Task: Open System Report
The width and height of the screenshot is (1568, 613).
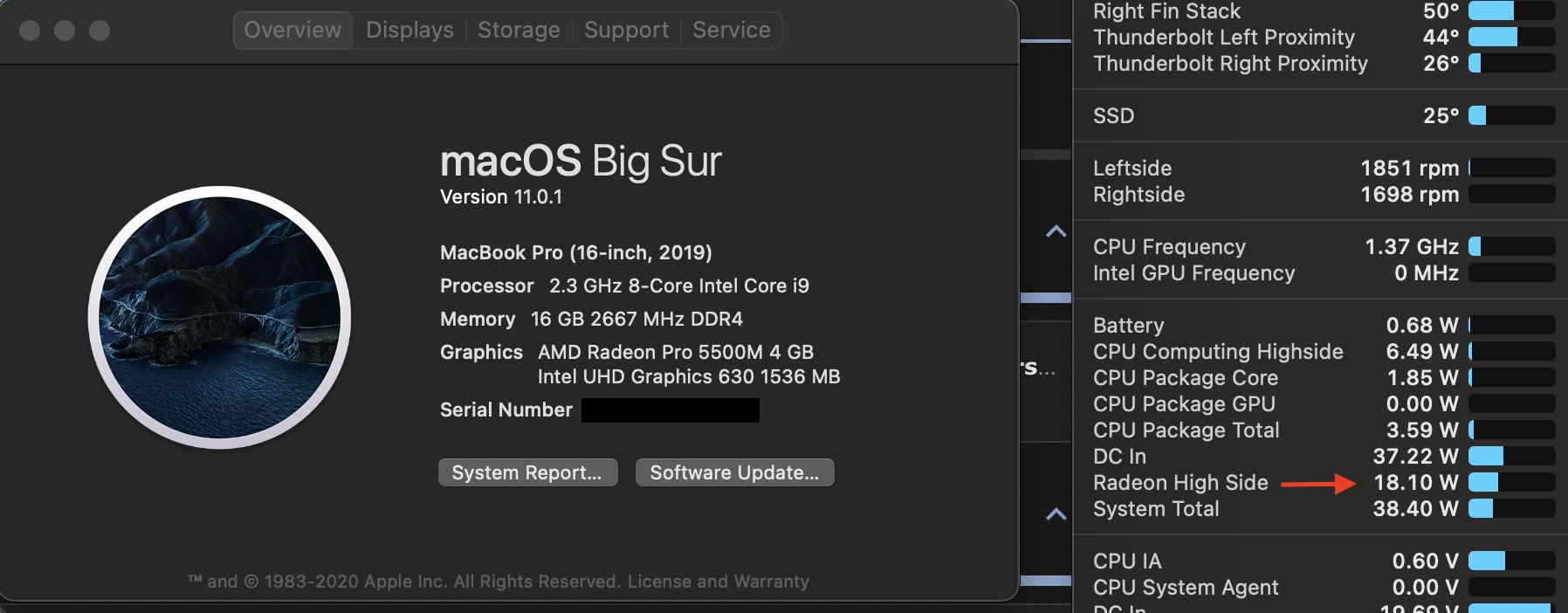Action: click(527, 472)
